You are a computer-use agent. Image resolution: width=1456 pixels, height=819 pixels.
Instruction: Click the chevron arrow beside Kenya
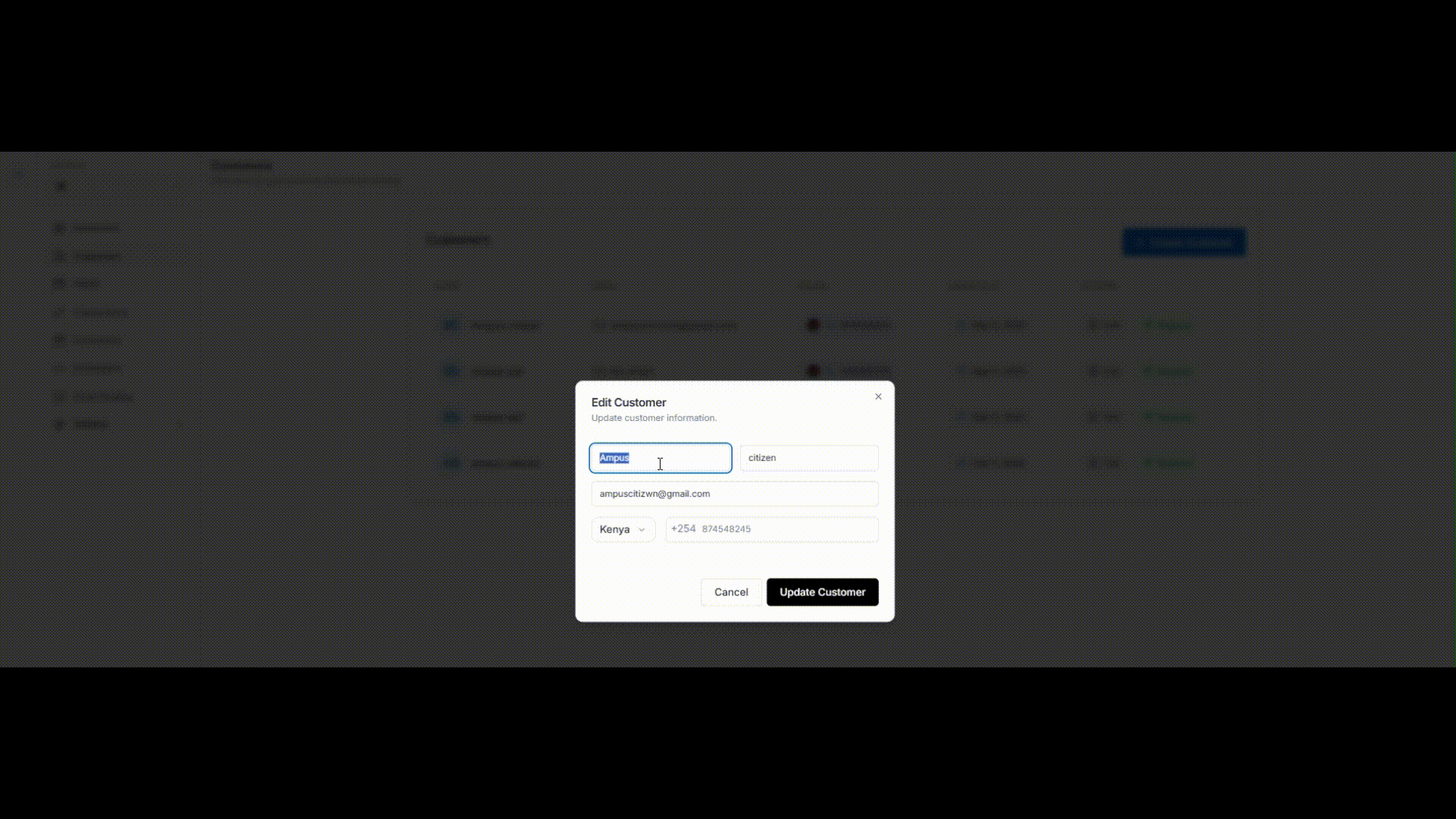coord(642,530)
